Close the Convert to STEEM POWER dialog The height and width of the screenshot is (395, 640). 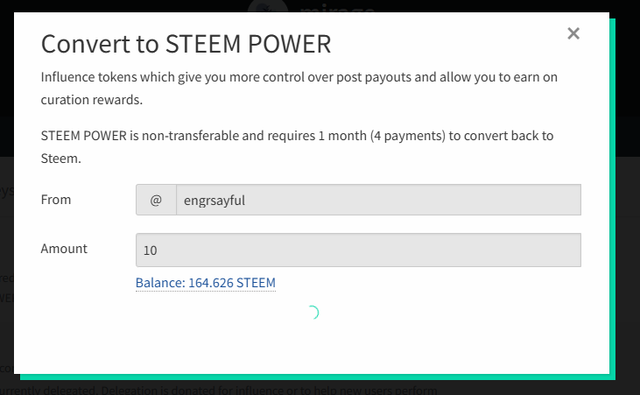pyautogui.click(x=573, y=33)
